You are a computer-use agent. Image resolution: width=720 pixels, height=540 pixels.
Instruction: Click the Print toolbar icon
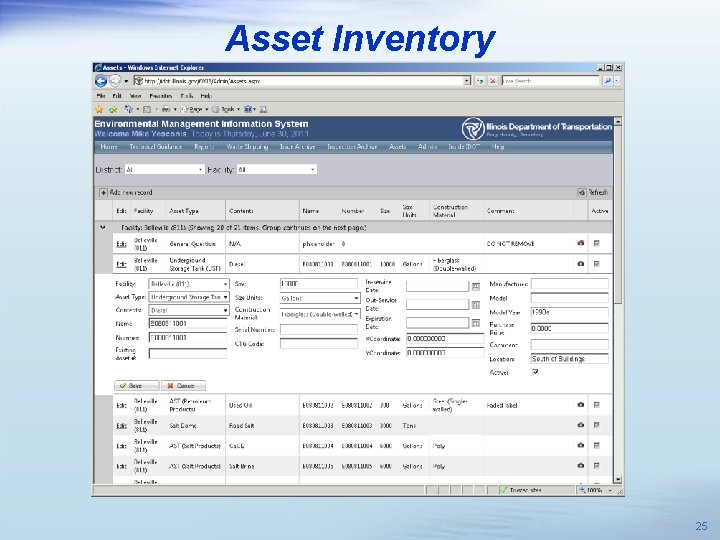(x=166, y=109)
